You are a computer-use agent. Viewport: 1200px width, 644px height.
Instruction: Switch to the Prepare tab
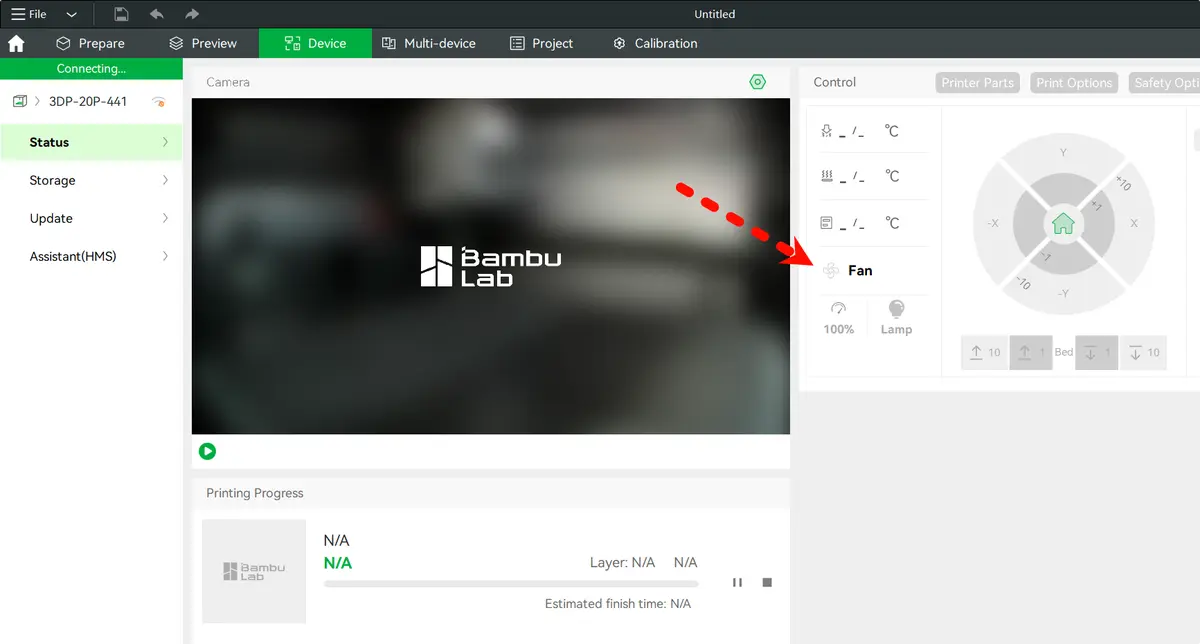pyautogui.click(x=90, y=43)
